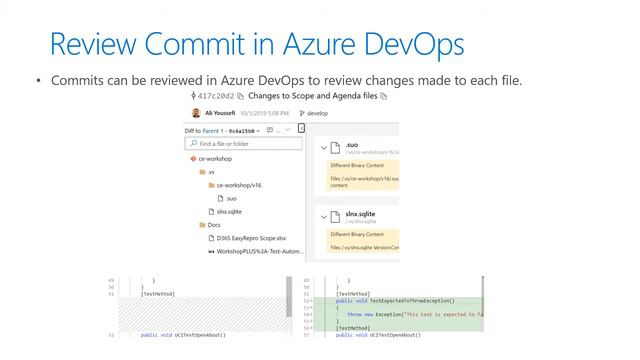Click slnx.sqlite file icon in diff card
The width and height of the screenshot is (640, 360).
[x=335, y=217]
